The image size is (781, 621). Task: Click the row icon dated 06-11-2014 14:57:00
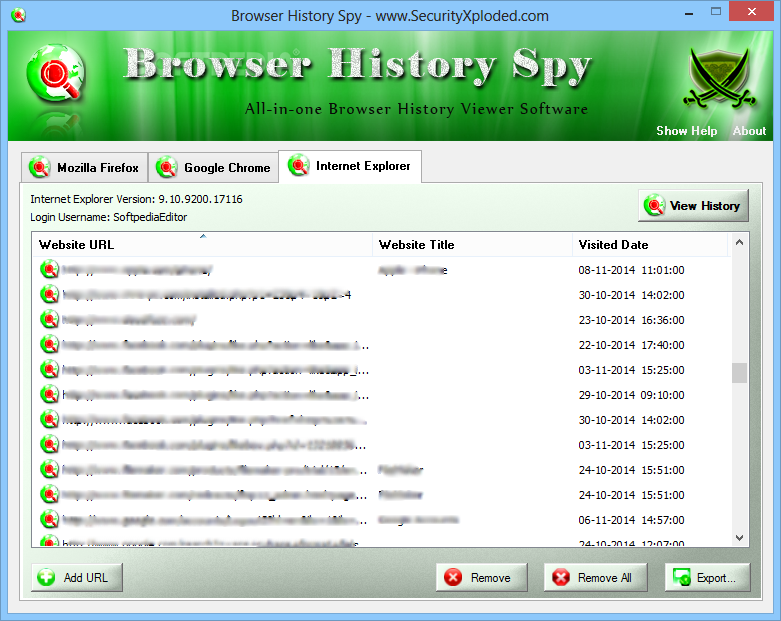click(49, 519)
